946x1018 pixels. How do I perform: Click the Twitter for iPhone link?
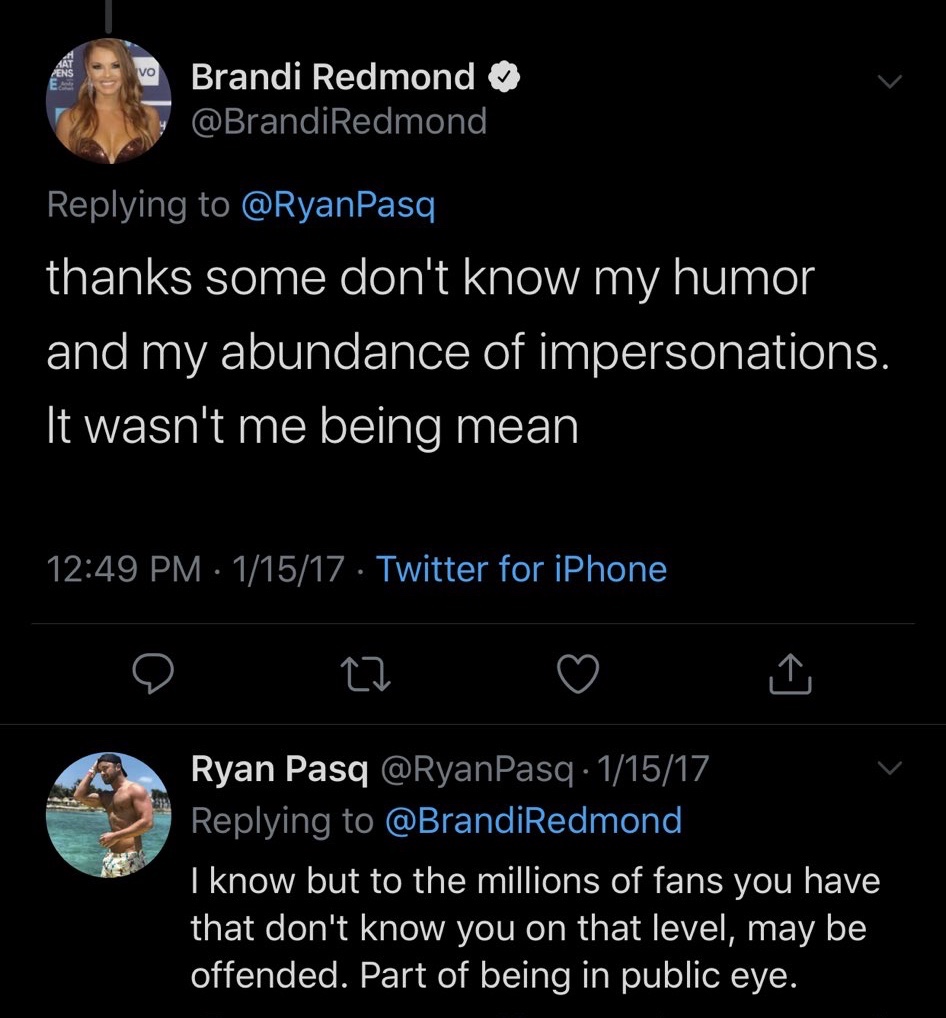coord(521,569)
